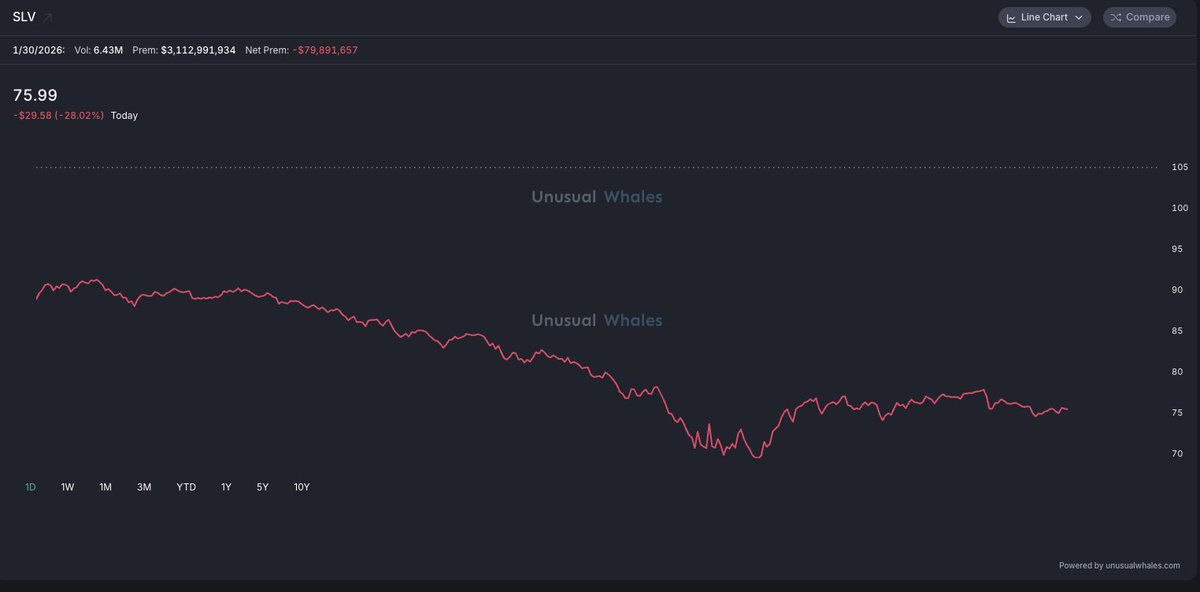Open the SLV external link arrow icon
Image resolution: width=1200 pixels, height=592 pixels.
pyautogui.click(x=48, y=18)
